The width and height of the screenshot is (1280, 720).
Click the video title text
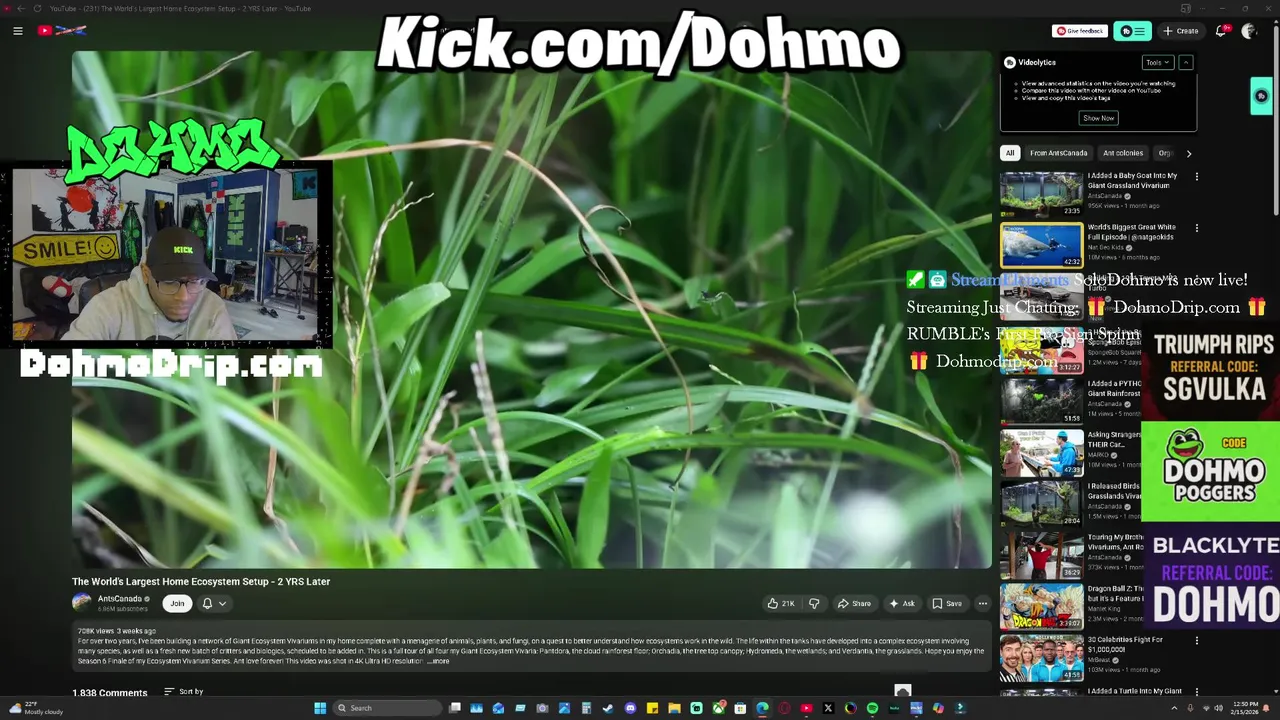[x=201, y=581]
